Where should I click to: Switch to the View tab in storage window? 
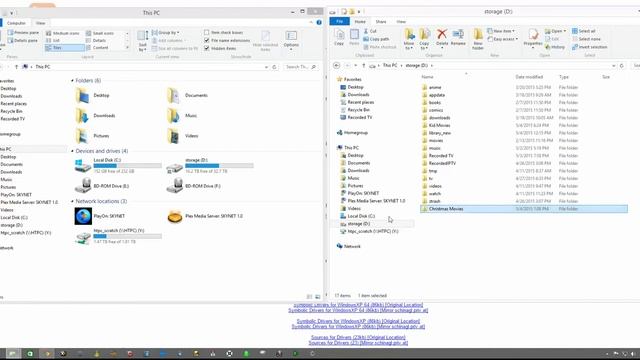pos(401,22)
